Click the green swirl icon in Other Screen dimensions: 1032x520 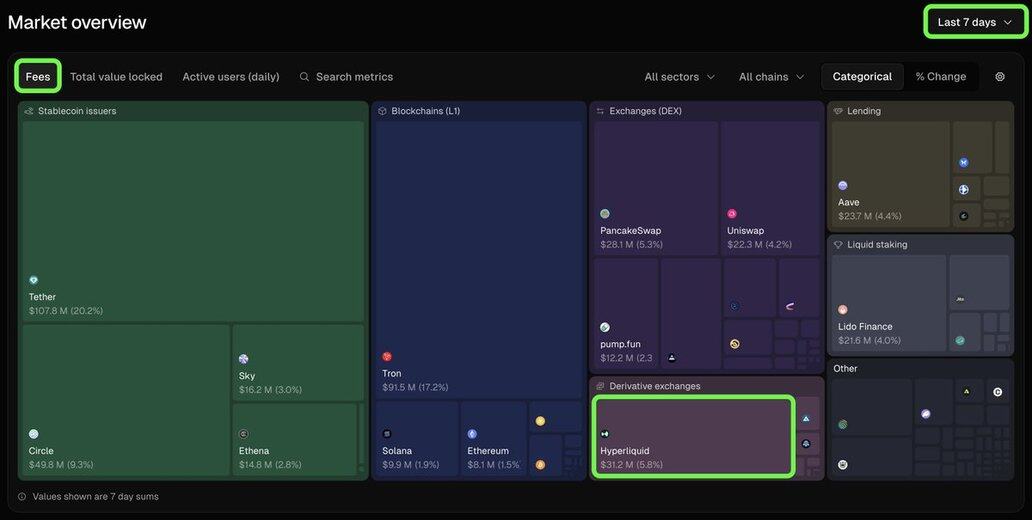pyautogui.click(x=843, y=425)
